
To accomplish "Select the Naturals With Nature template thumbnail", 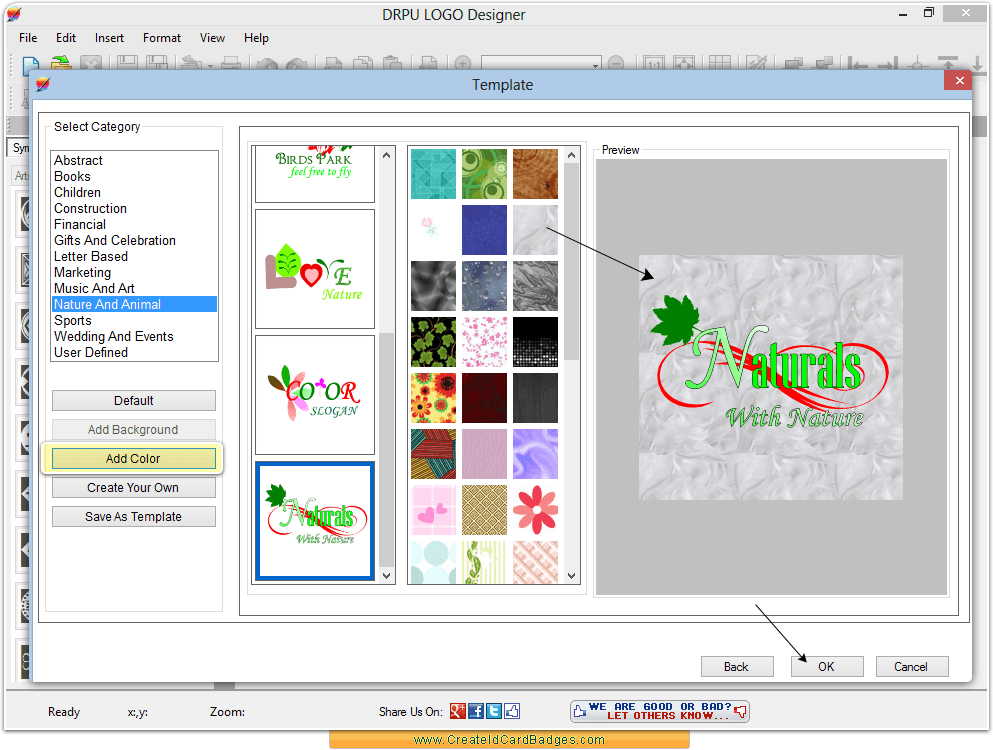I will (x=315, y=521).
